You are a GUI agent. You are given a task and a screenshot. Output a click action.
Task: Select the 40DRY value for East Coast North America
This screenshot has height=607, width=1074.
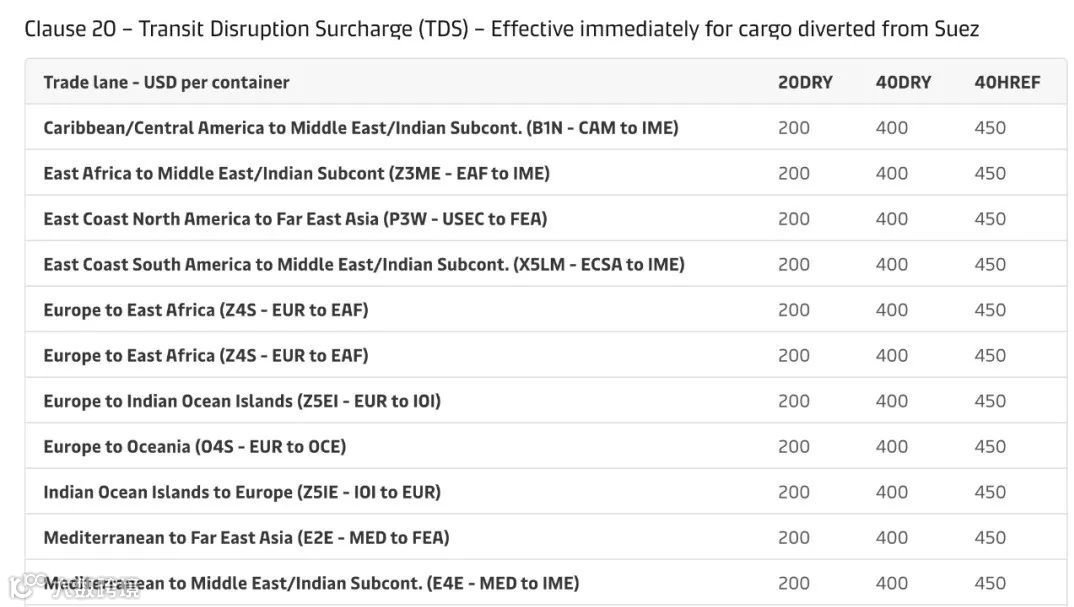click(x=892, y=219)
